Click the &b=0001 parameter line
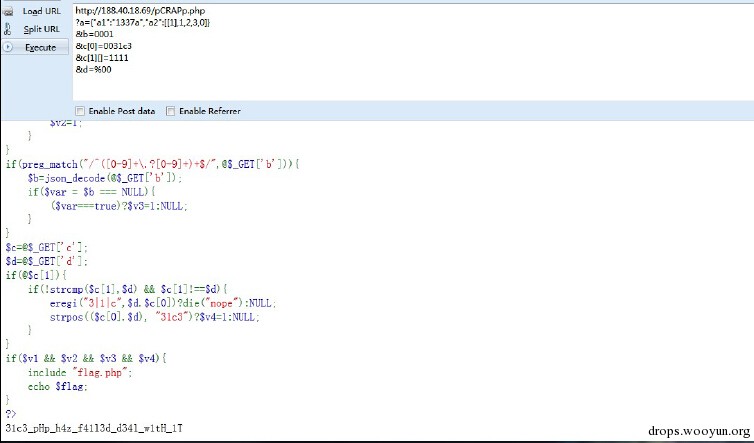This screenshot has height=443, width=754. [x=94, y=34]
